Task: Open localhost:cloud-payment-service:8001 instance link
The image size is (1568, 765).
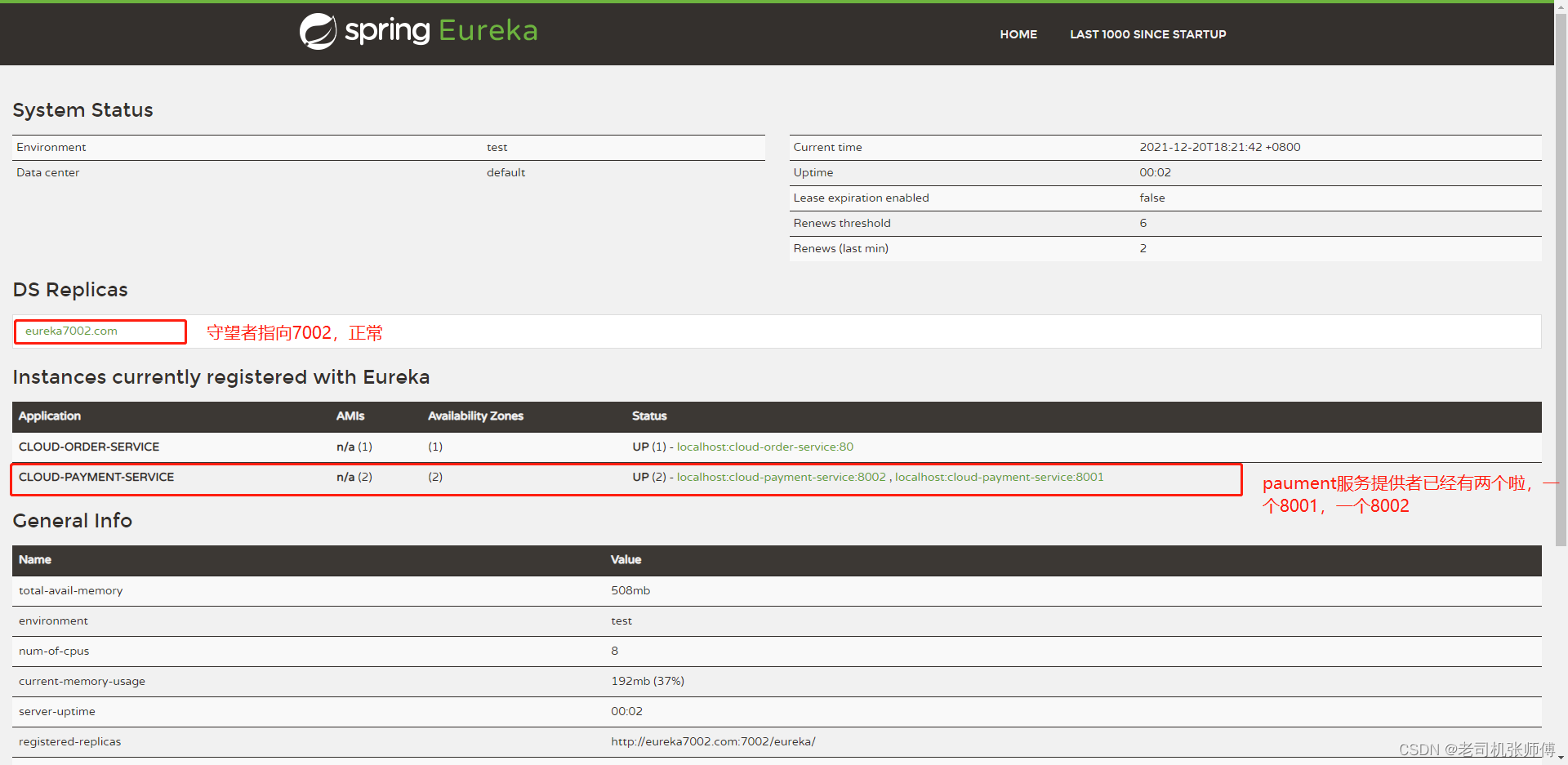Action: [x=999, y=477]
